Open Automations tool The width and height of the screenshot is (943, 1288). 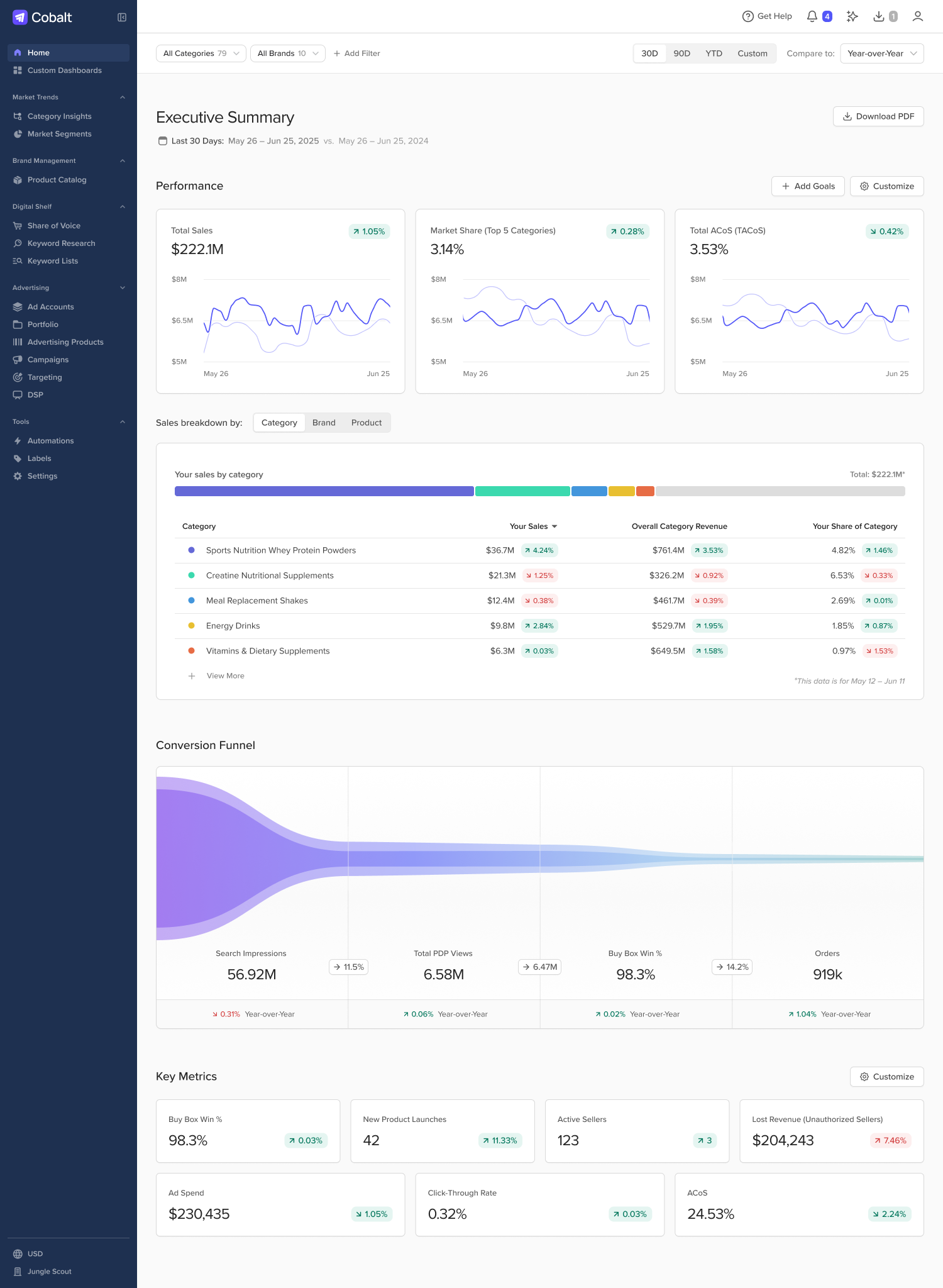(51, 441)
